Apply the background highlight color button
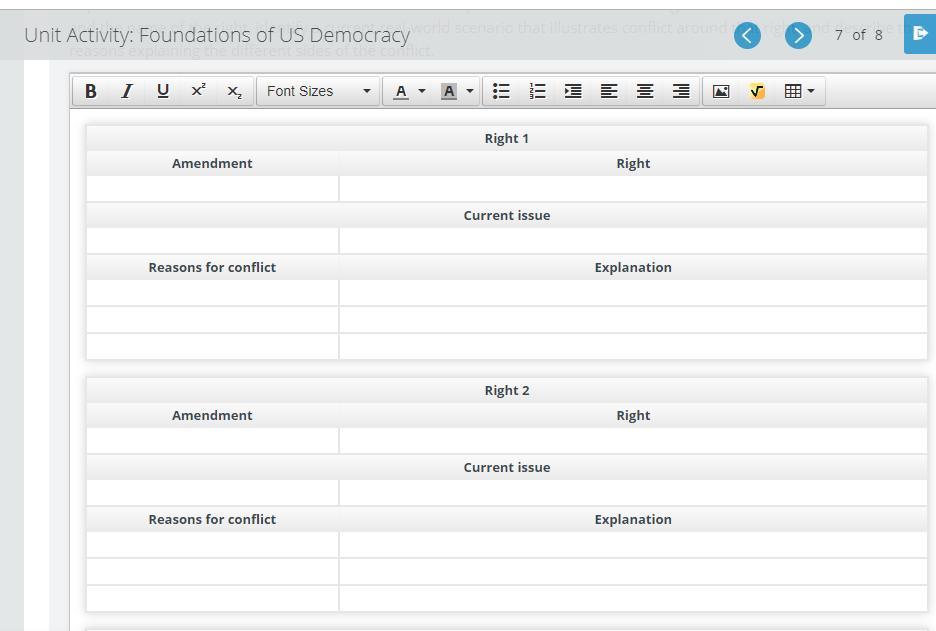This screenshot has height=631, width=936. 449,91
